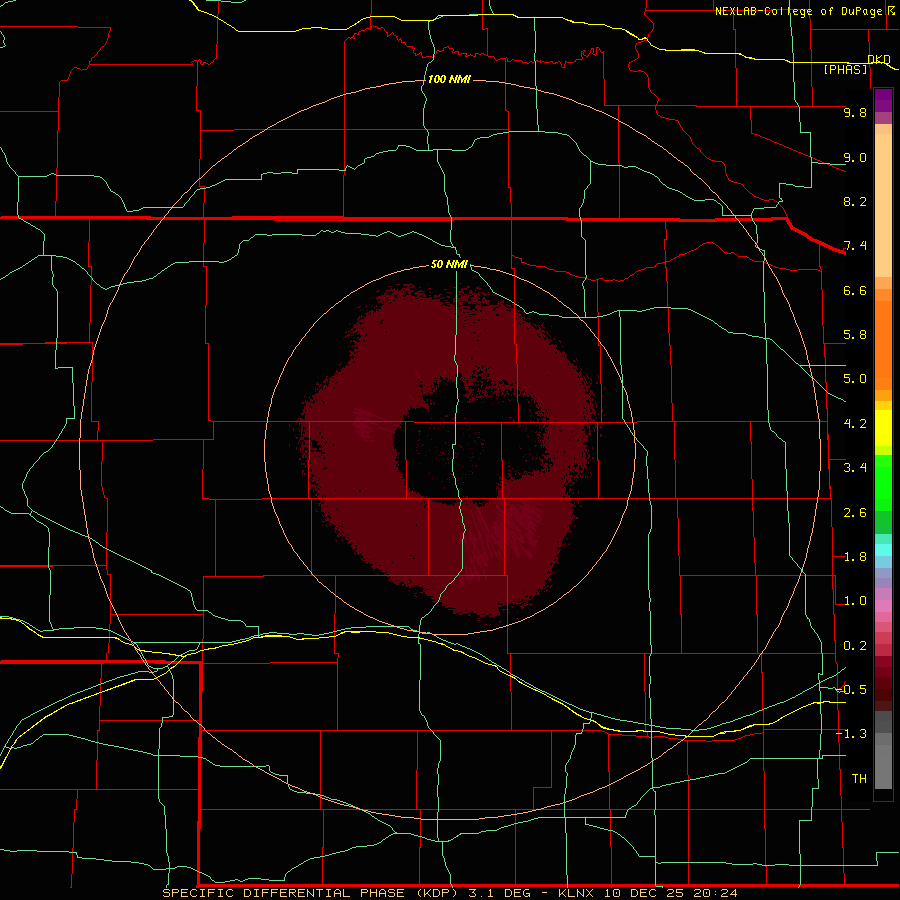Click the 2.6 scale value
900x900 pixels.
click(855, 513)
